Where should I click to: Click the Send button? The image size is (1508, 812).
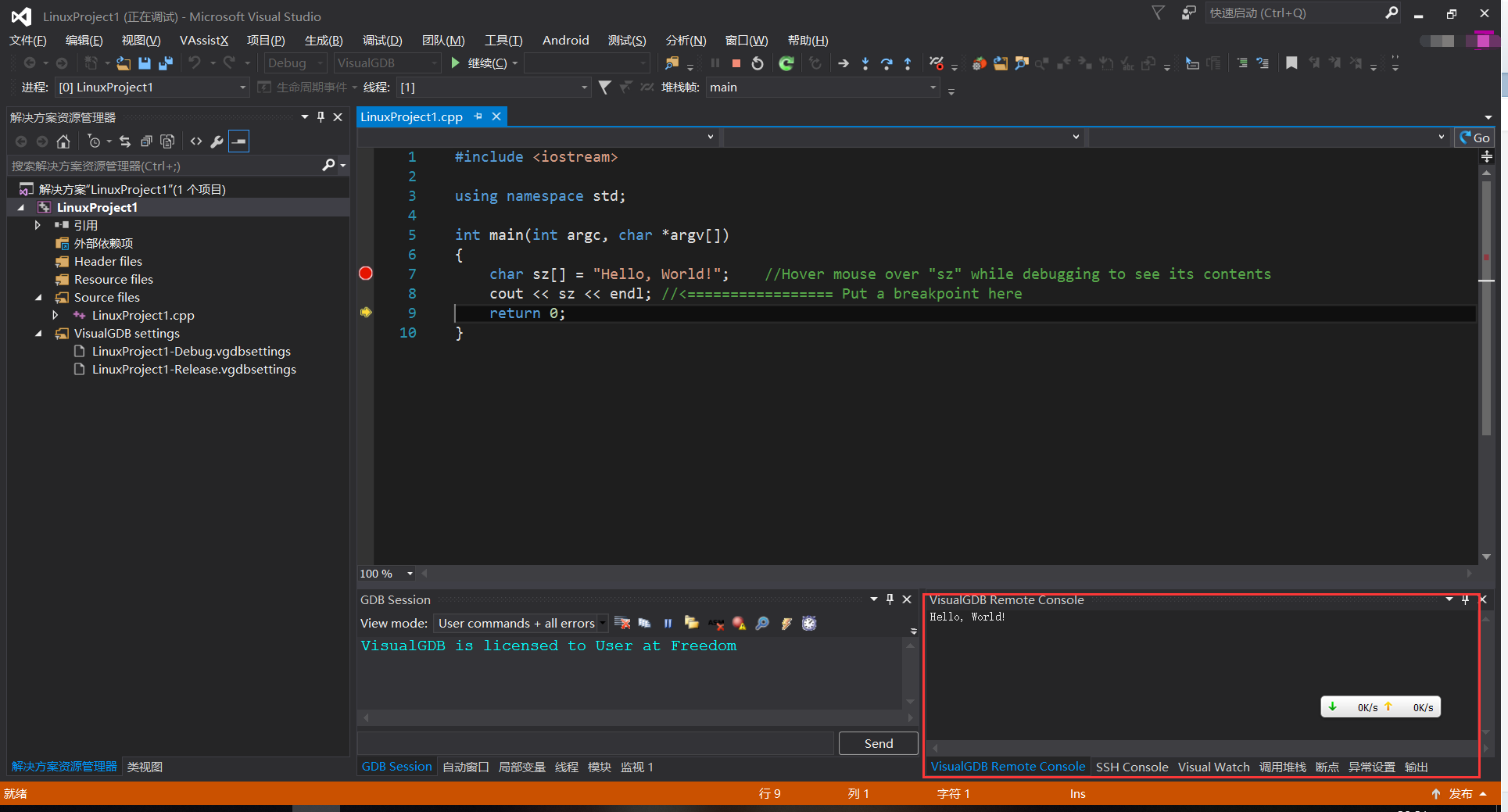[x=877, y=743]
